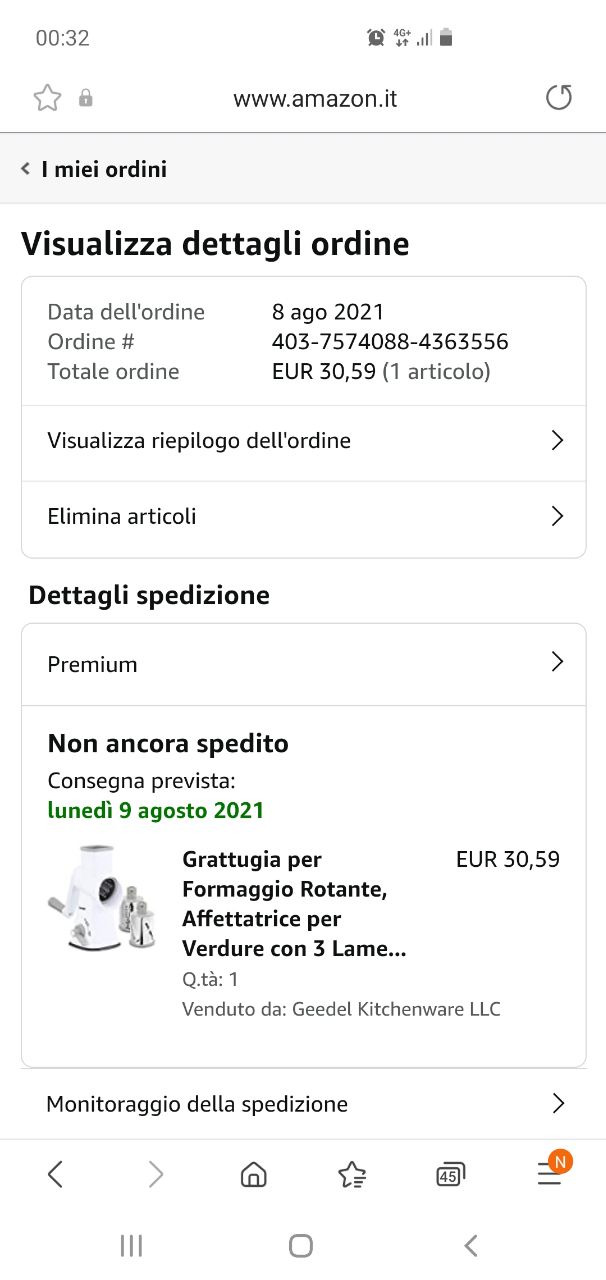This screenshot has width=606, height=1280.
Task: Tap the bookmark star icon in address bar
Action: click(x=47, y=98)
